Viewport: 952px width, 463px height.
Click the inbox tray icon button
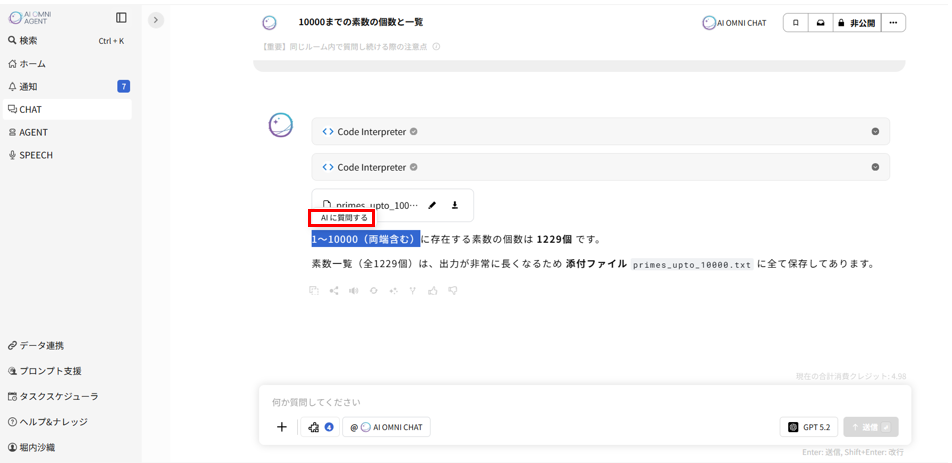[820, 23]
